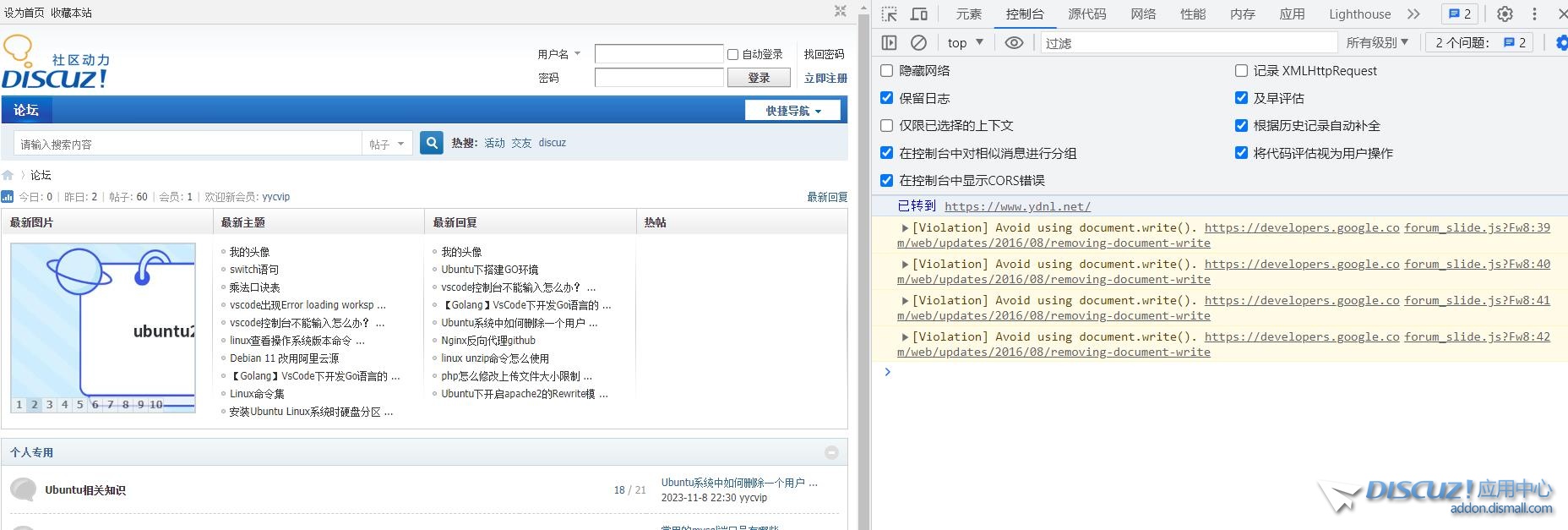Switch to the 控制台 tab
The image size is (1568, 530).
1025,14
